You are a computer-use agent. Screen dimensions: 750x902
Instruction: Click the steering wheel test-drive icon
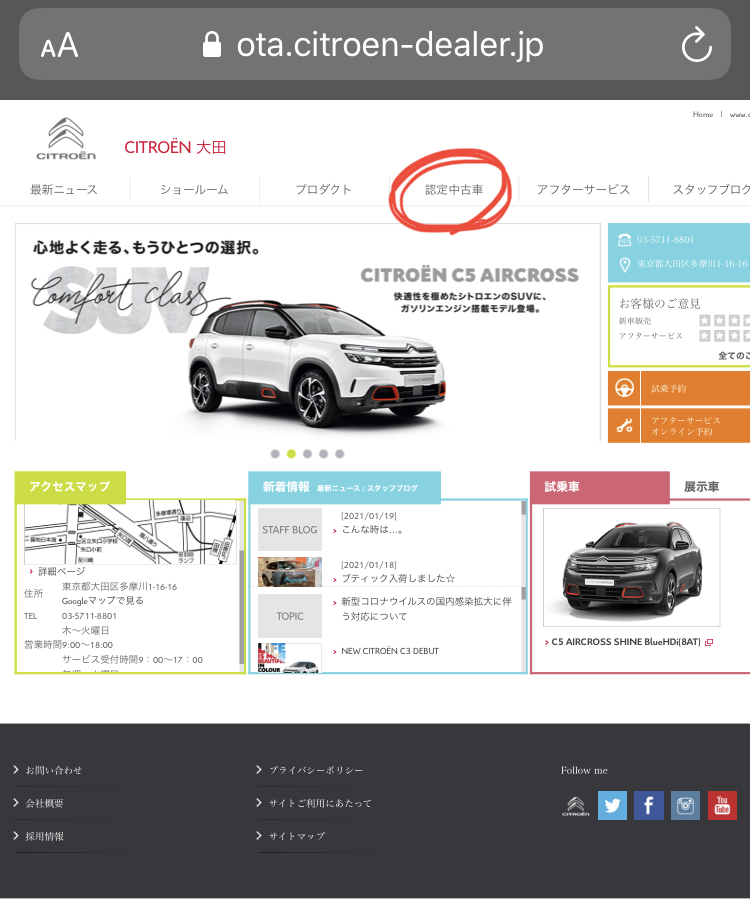tap(625, 388)
